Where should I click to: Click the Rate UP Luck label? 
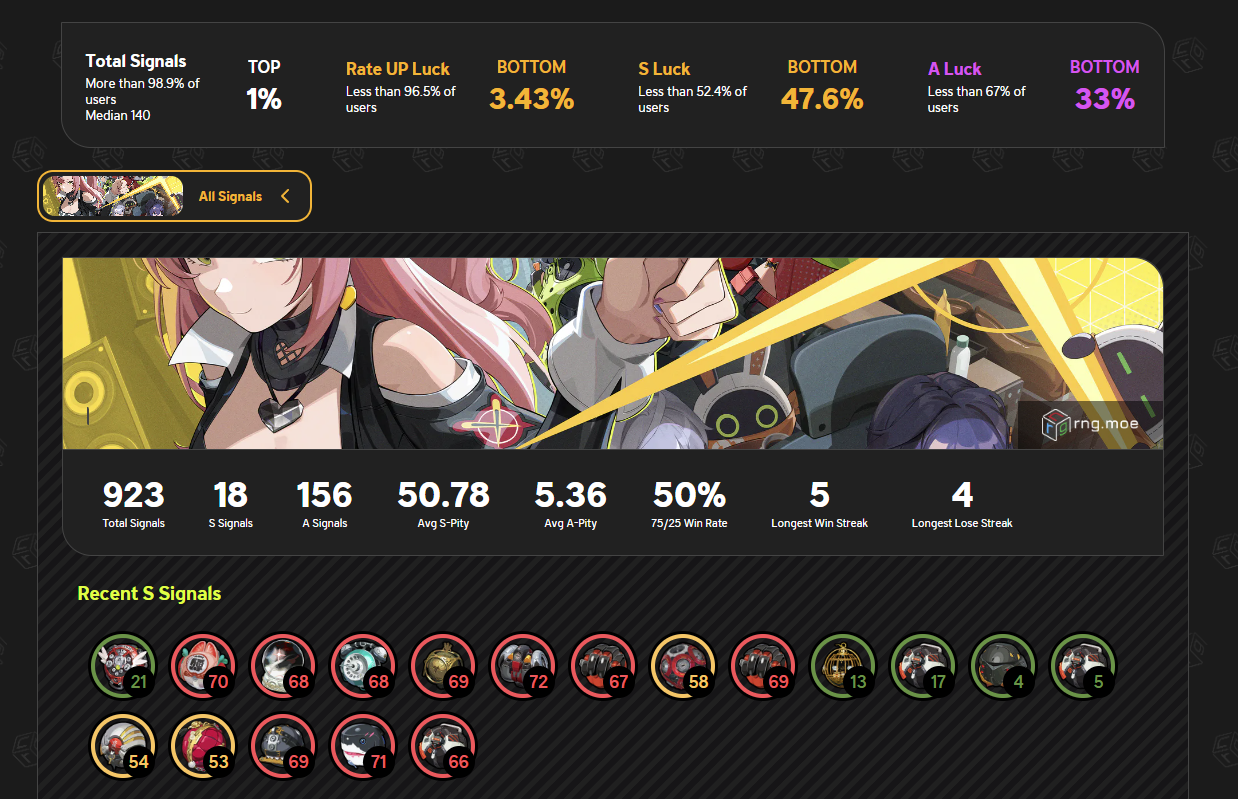[x=398, y=69]
